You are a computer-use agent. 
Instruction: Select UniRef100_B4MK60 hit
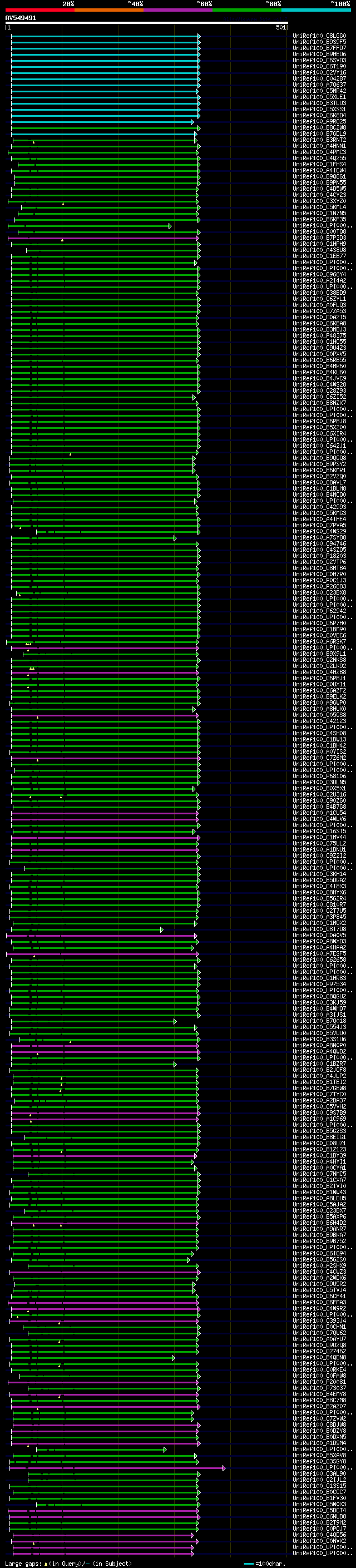319,366
